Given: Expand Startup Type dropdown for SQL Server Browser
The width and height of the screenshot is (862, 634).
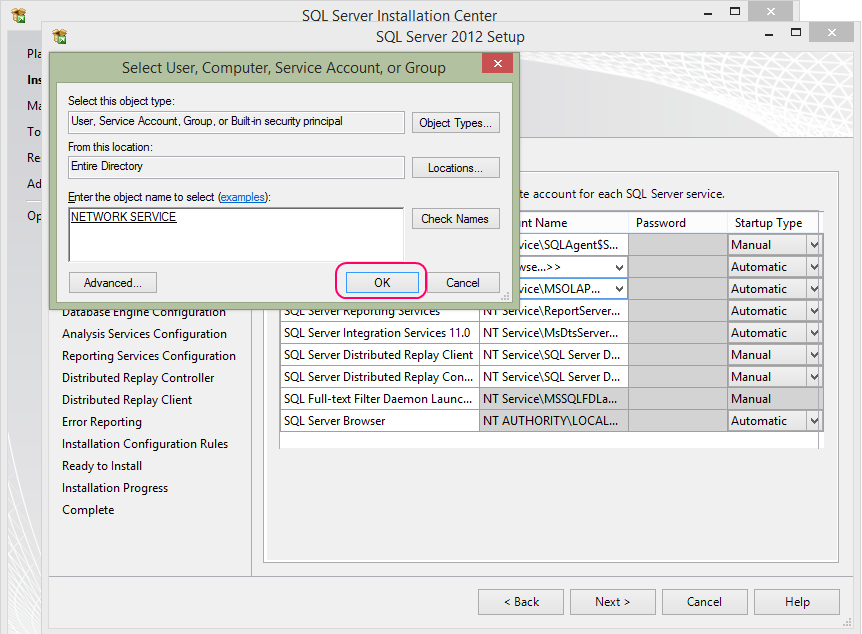Looking at the screenshot, I should tap(814, 421).
